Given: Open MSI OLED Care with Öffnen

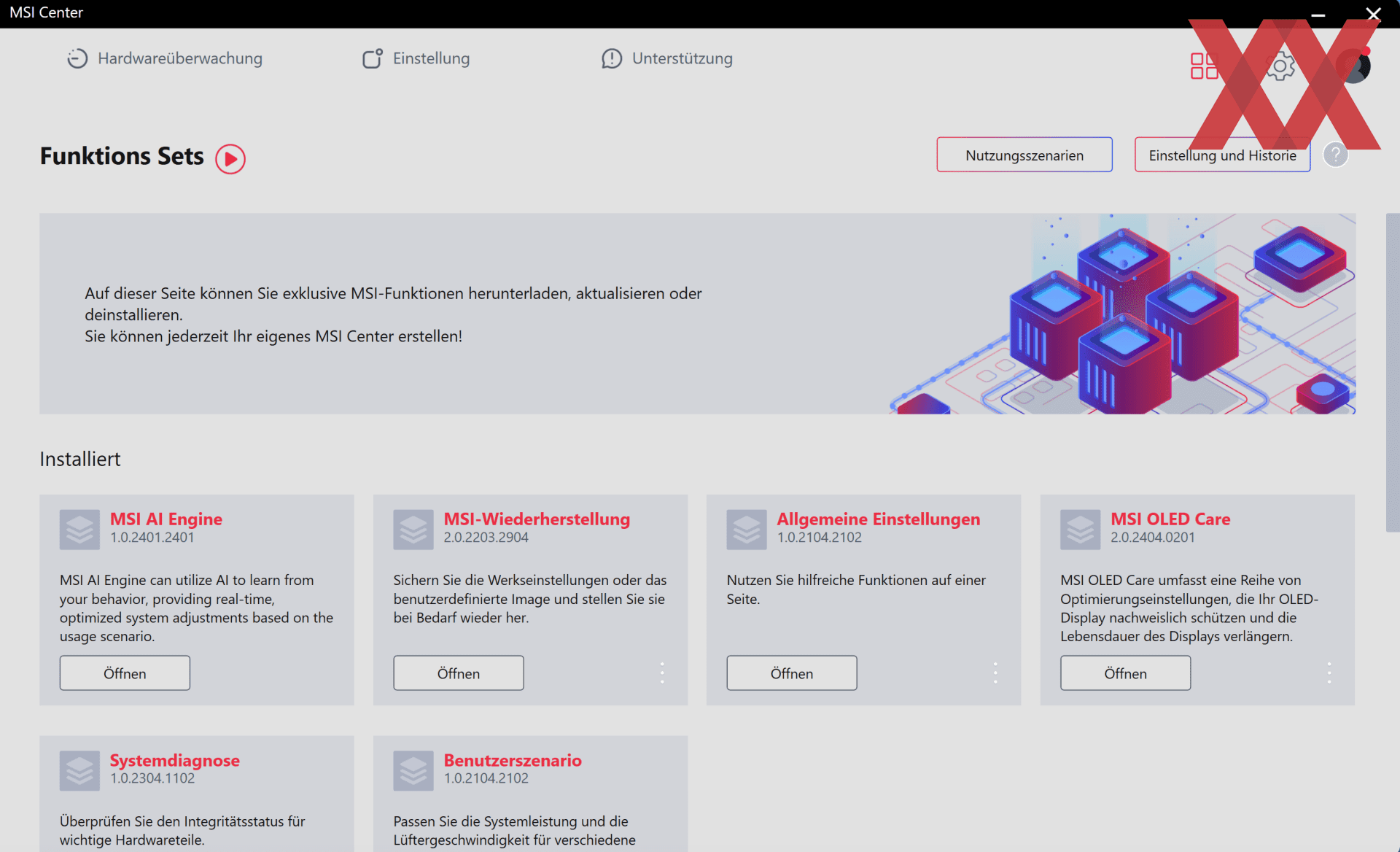Looking at the screenshot, I should coord(1126,673).
